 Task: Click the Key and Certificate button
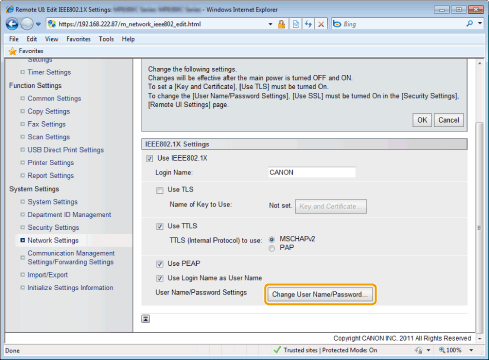pyautogui.click(x=331, y=206)
